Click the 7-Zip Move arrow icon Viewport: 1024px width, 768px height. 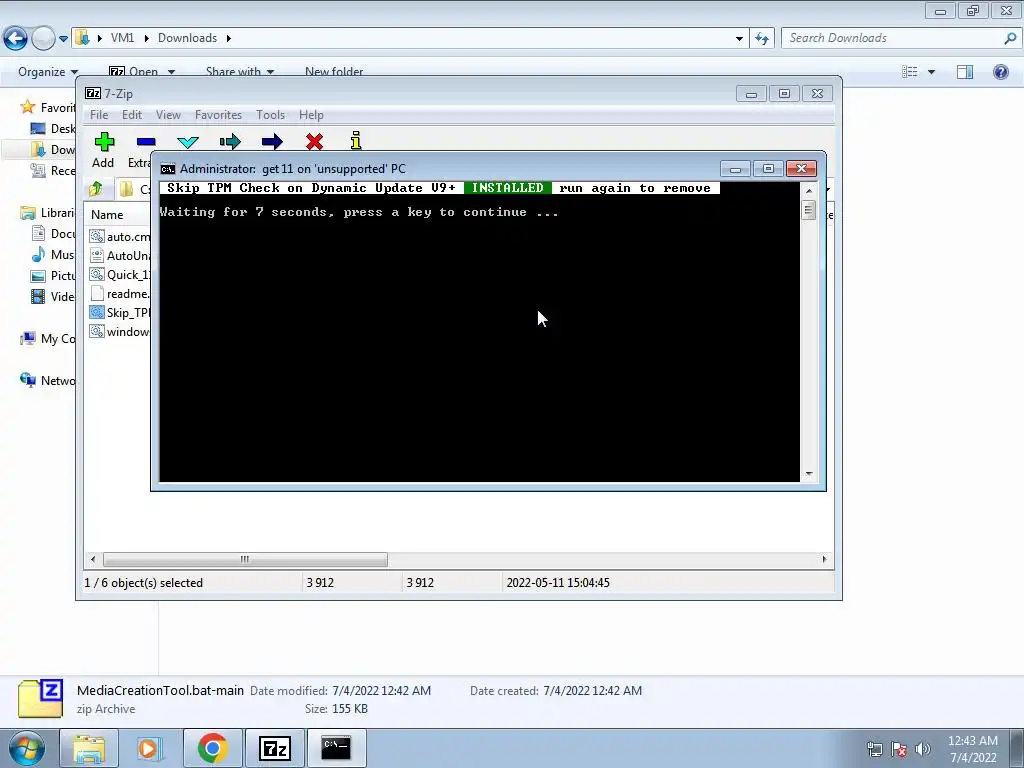(272, 142)
